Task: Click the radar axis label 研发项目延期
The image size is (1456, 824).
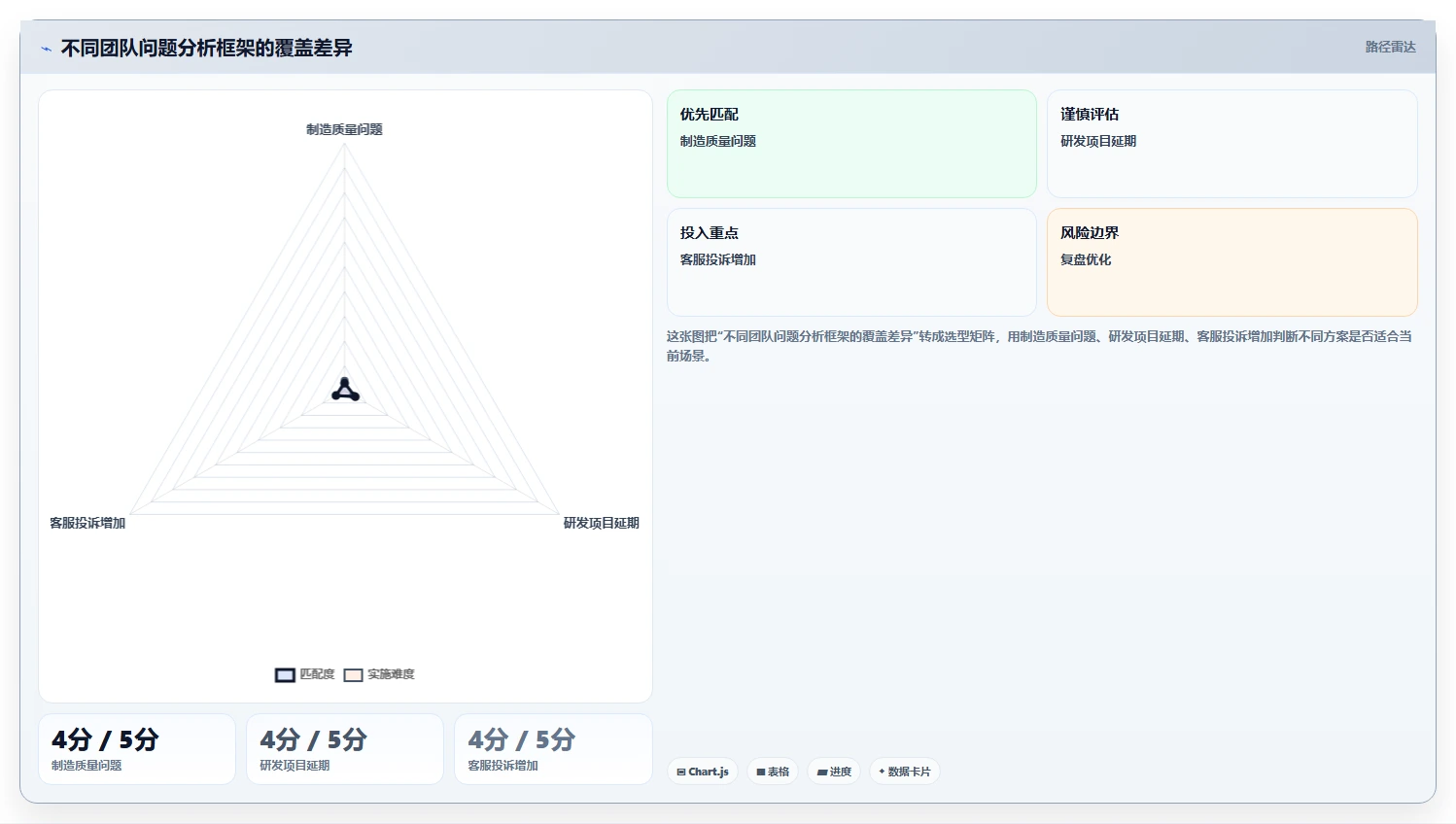Action: (602, 523)
